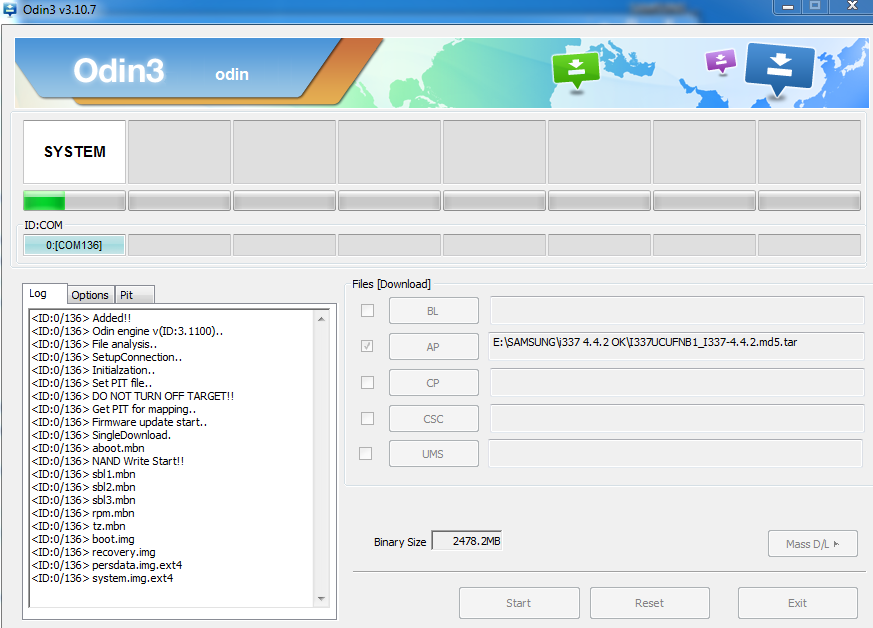Browse for a UMS file

434,454
